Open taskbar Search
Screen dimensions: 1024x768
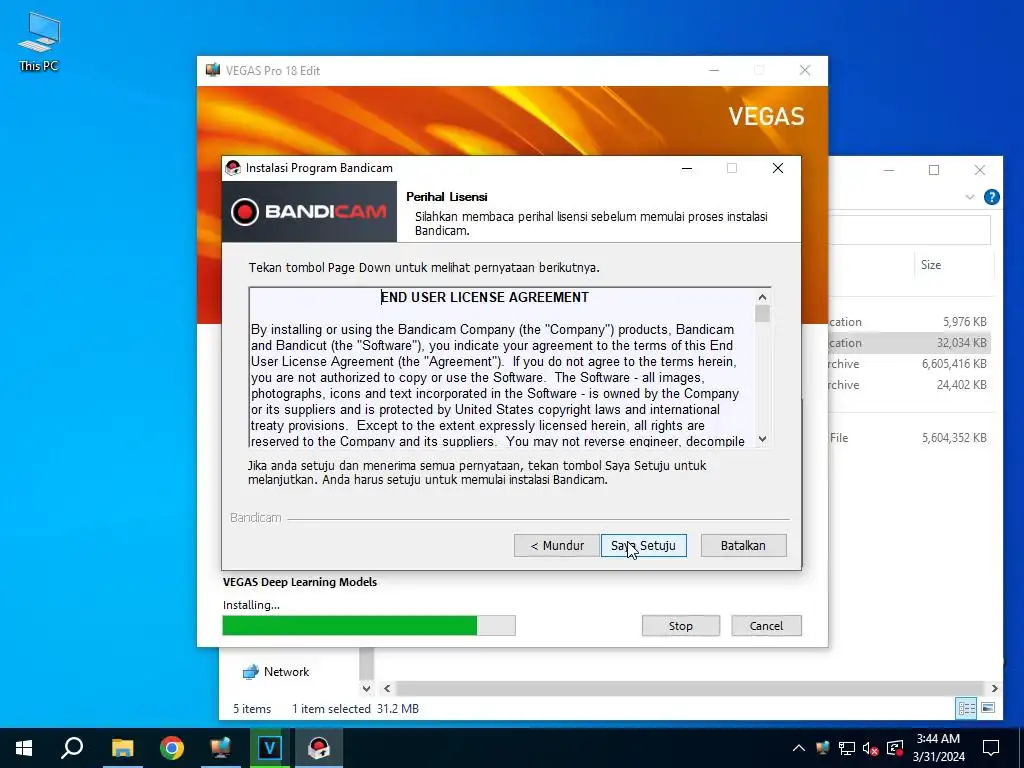point(72,748)
